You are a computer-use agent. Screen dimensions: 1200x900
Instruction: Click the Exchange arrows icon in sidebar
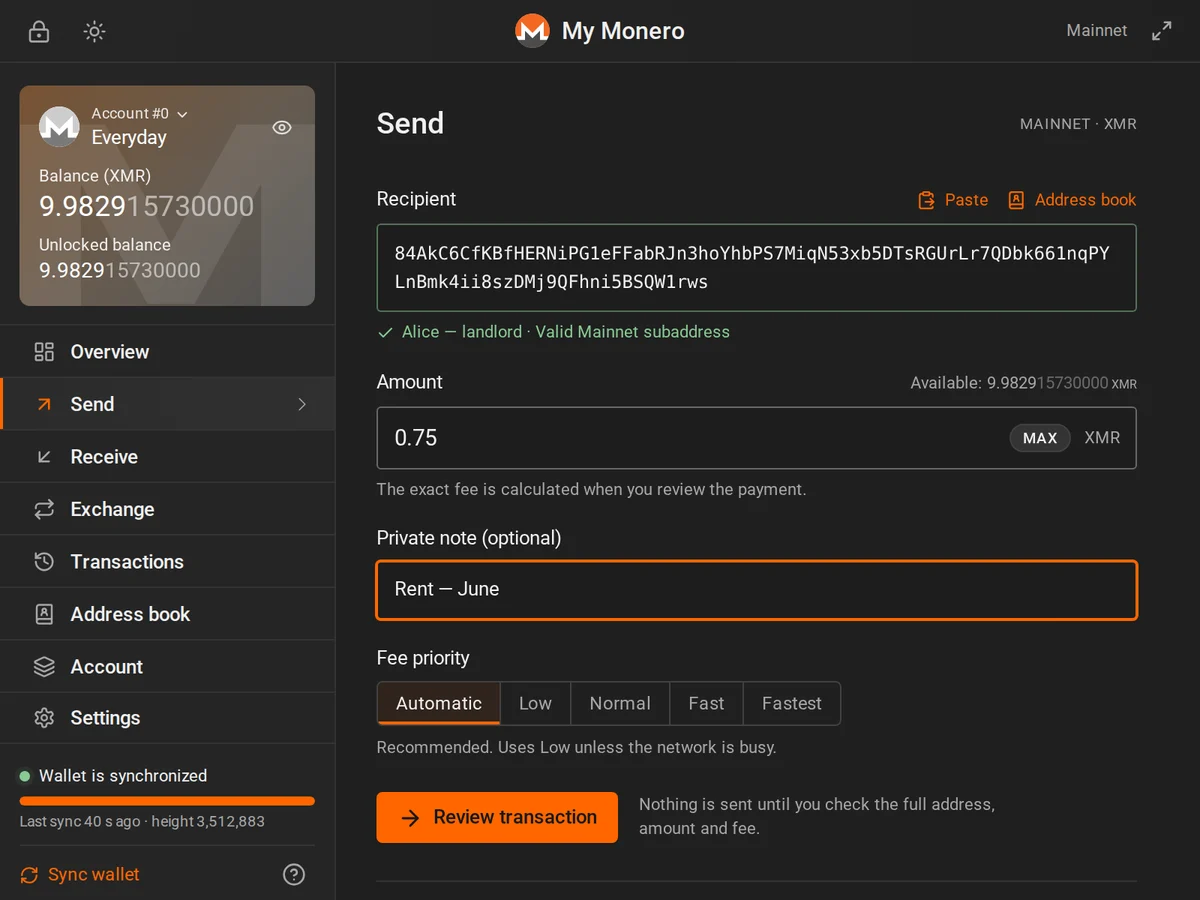click(x=44, y=509)
